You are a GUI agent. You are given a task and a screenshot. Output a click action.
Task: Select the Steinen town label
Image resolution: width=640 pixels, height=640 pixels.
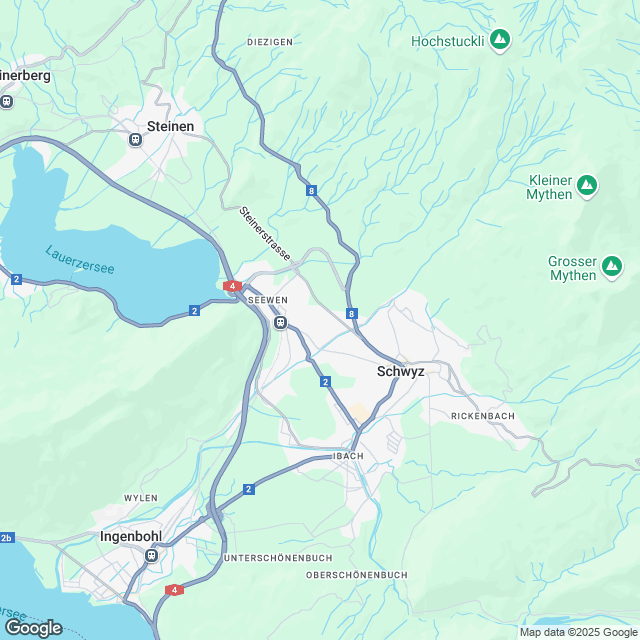(170, 127)
